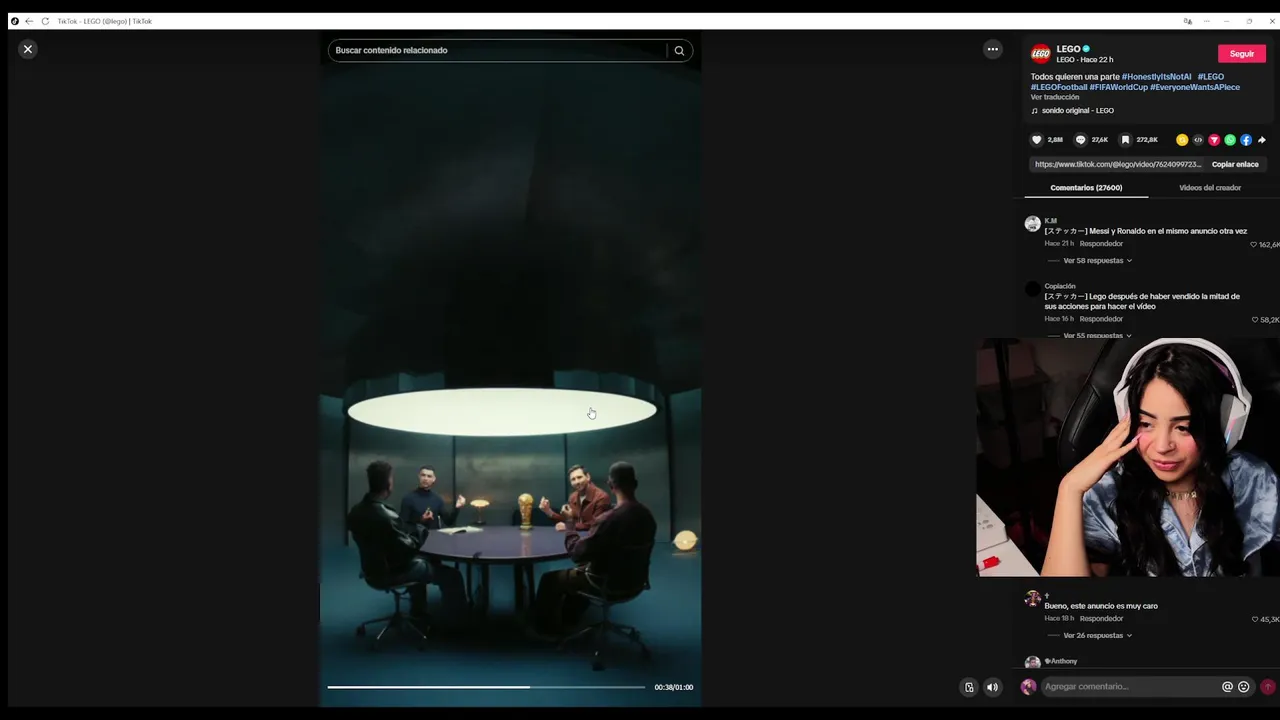The image size is (1280, 720).
Task: Insert a mention with @ icon
Action: tap(1227, 687)
